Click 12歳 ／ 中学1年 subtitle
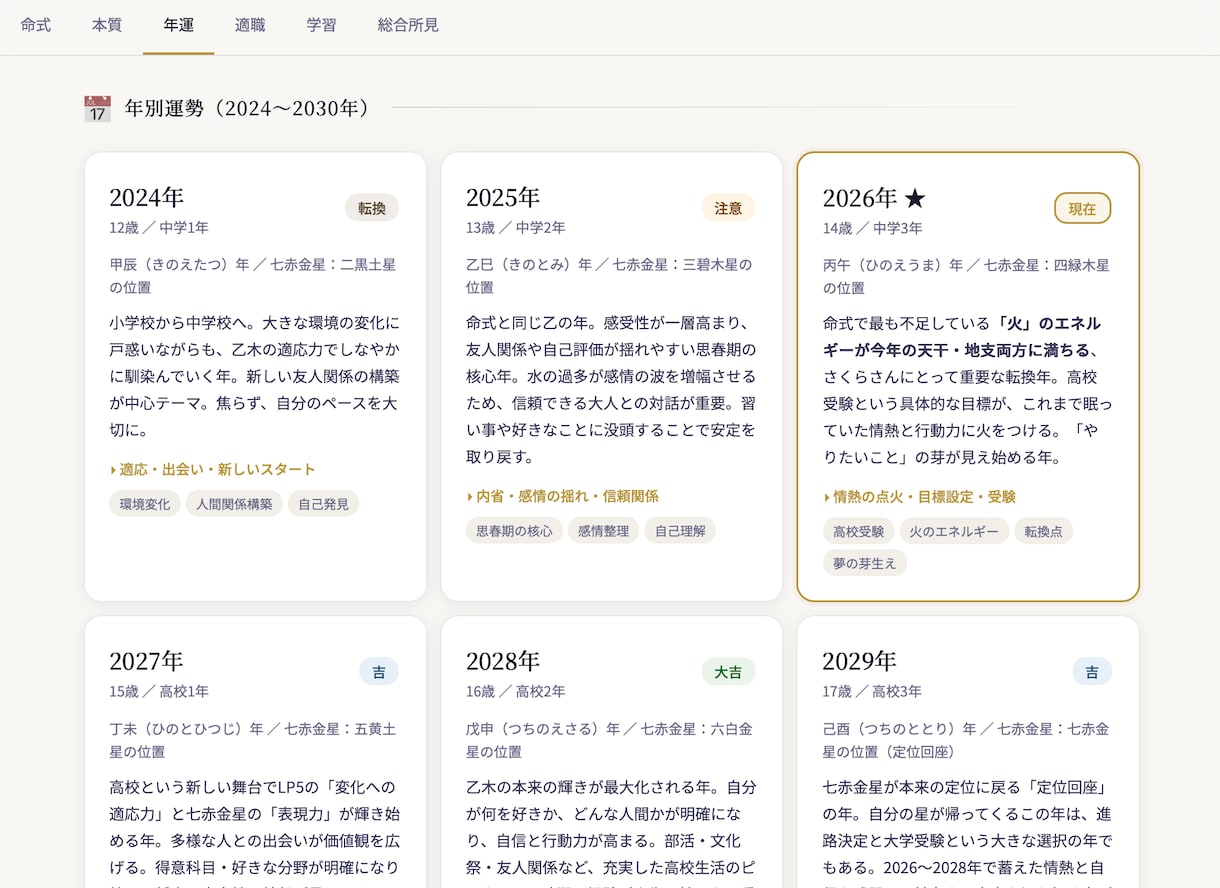This screenshot has width=1220, height=888. (159, 228)
